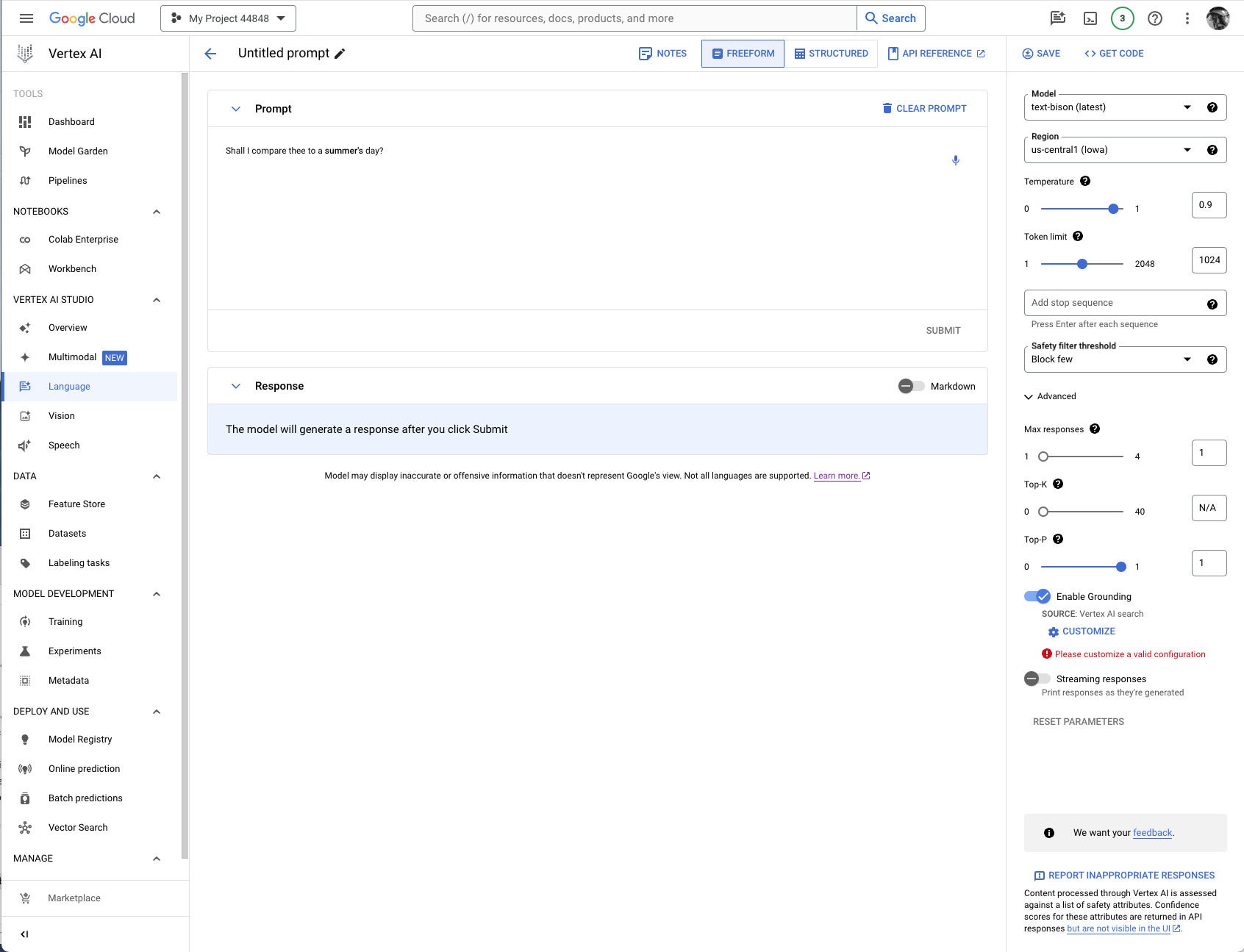This screenshot has width=1244, height=952.
Task: Show help for Region field
Action: [1212, 150]
